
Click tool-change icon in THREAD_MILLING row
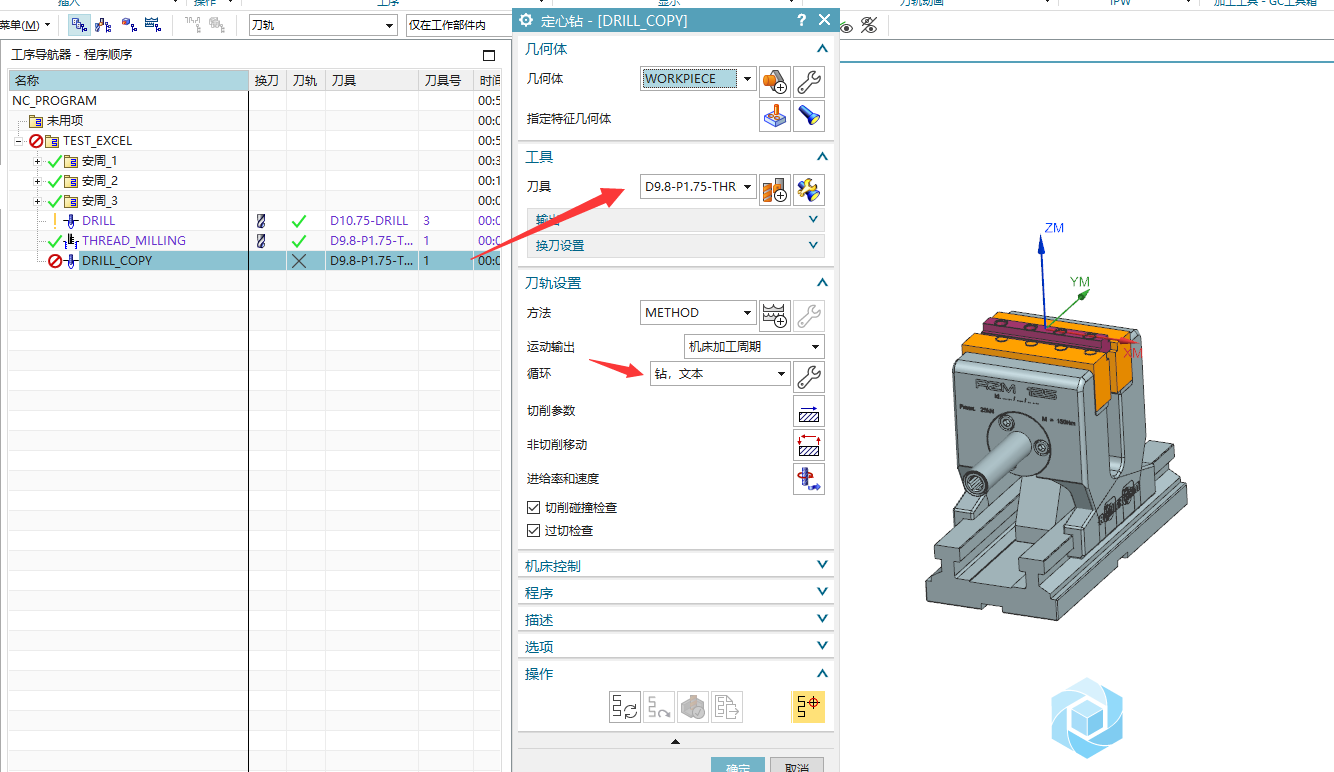click(x=262, y=241)
